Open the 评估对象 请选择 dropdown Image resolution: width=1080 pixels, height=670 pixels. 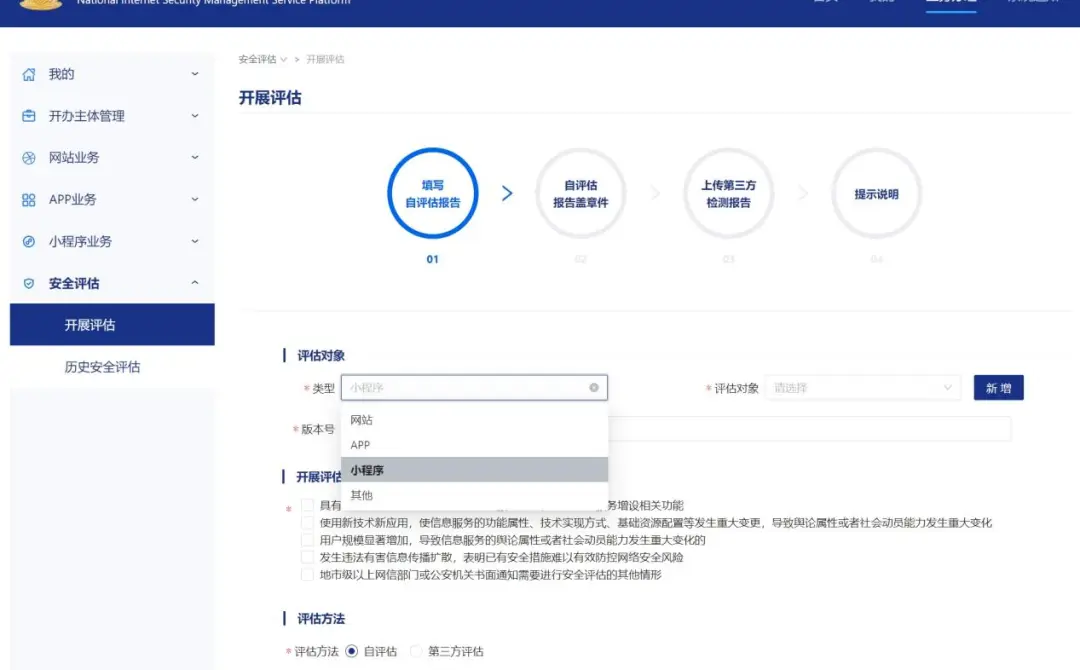click(x=862, y=388)
